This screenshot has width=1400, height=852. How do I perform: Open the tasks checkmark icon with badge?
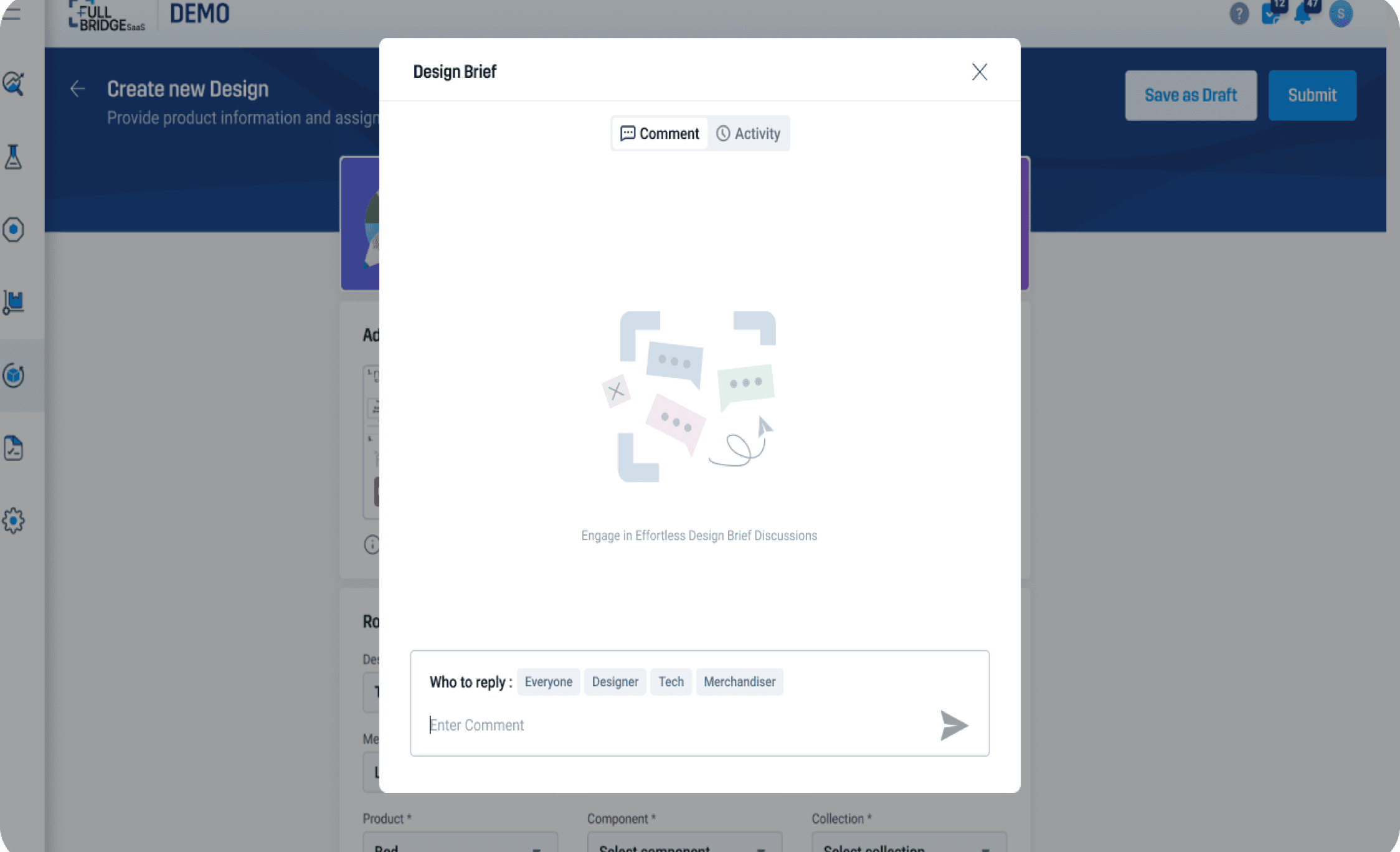click(x=1272, y=12)
